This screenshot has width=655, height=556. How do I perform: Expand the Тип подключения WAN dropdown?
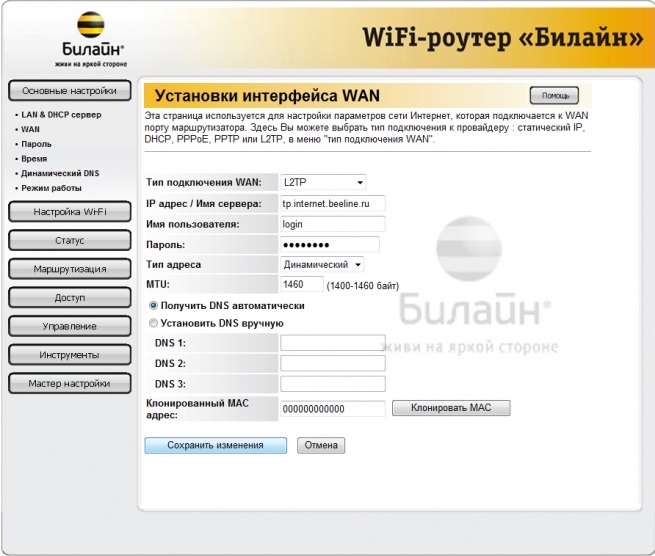(x=323, y=182)
